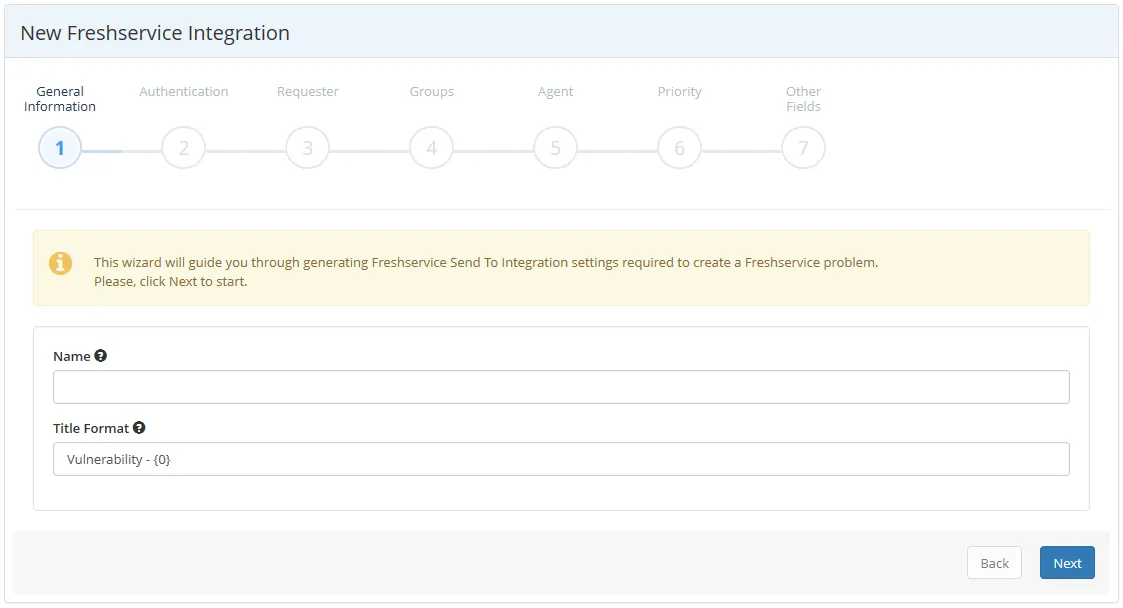Click the Next button
Screen dimensions: 1123x608
[1067, 563]
